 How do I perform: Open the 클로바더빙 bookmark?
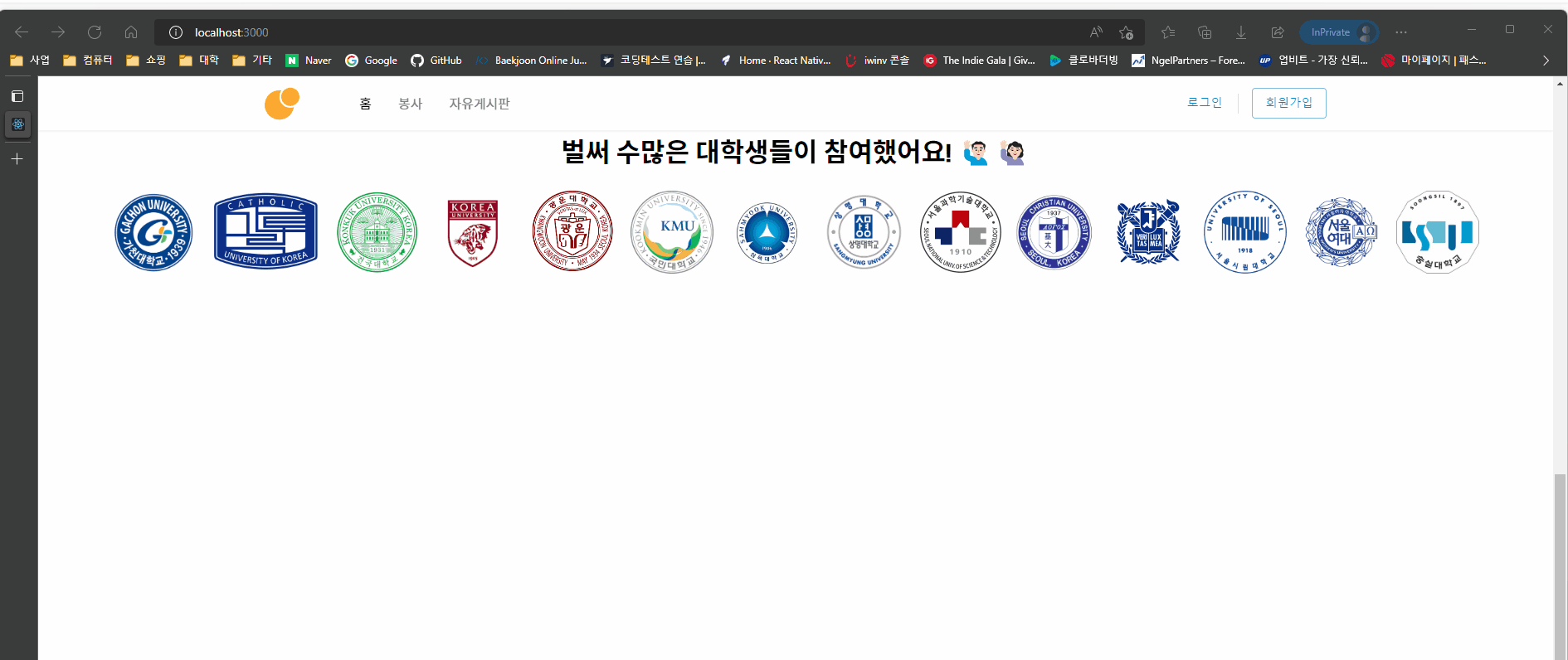click(1083, 61)
